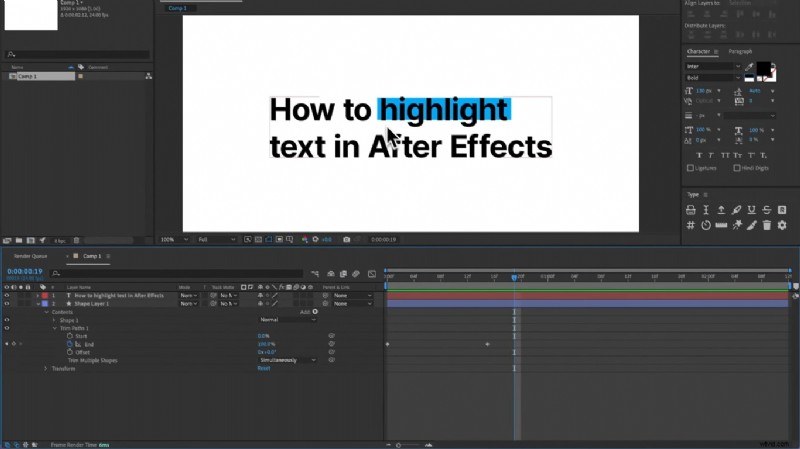Screen dimensions: 800x449
Task: Click the hash icon in Type panel
Action: pos(690,225)
